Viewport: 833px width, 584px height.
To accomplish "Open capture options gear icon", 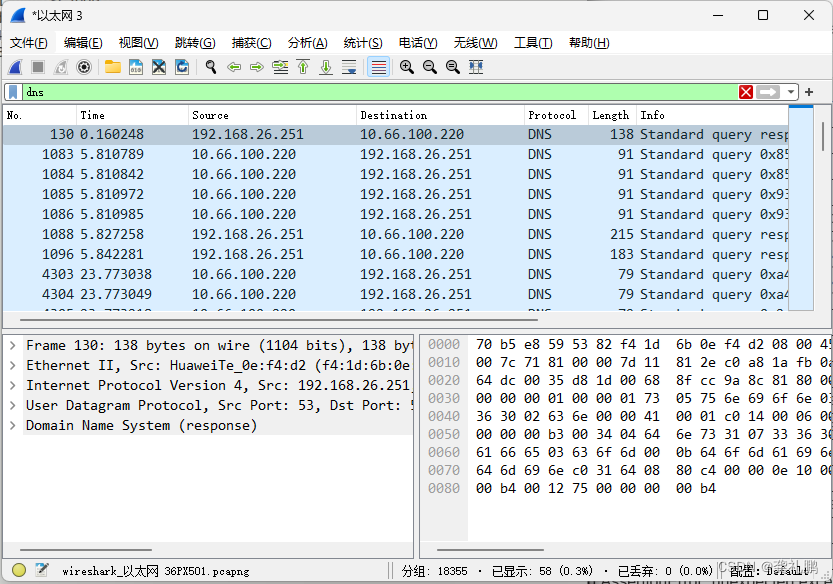I will (x=84, y=67).
